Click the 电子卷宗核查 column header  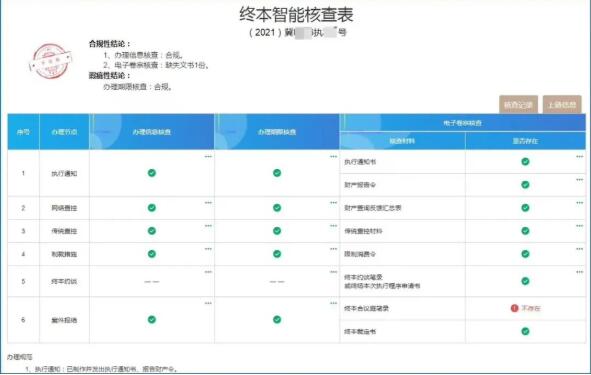(x=462, y=123)
